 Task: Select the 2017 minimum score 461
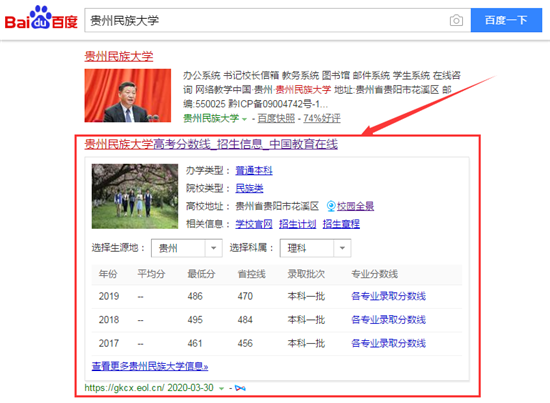click(195, 343)
